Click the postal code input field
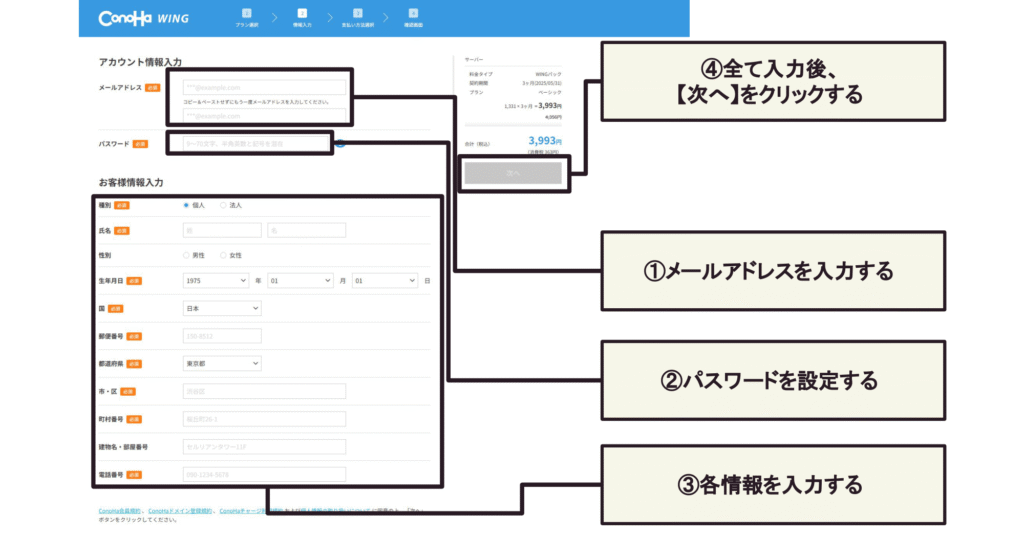Image resolution: width=1024 pixels, height=534 pixels. [x=222, y=336]
